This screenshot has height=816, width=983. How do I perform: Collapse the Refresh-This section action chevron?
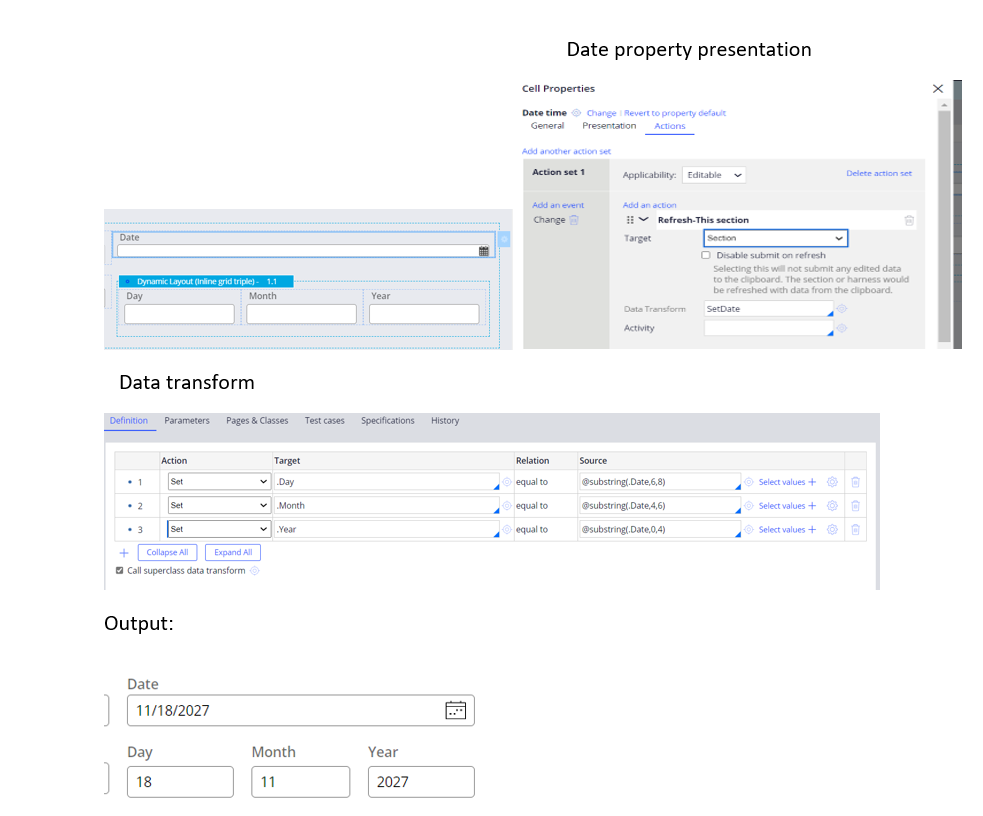[x=644, y=220]
